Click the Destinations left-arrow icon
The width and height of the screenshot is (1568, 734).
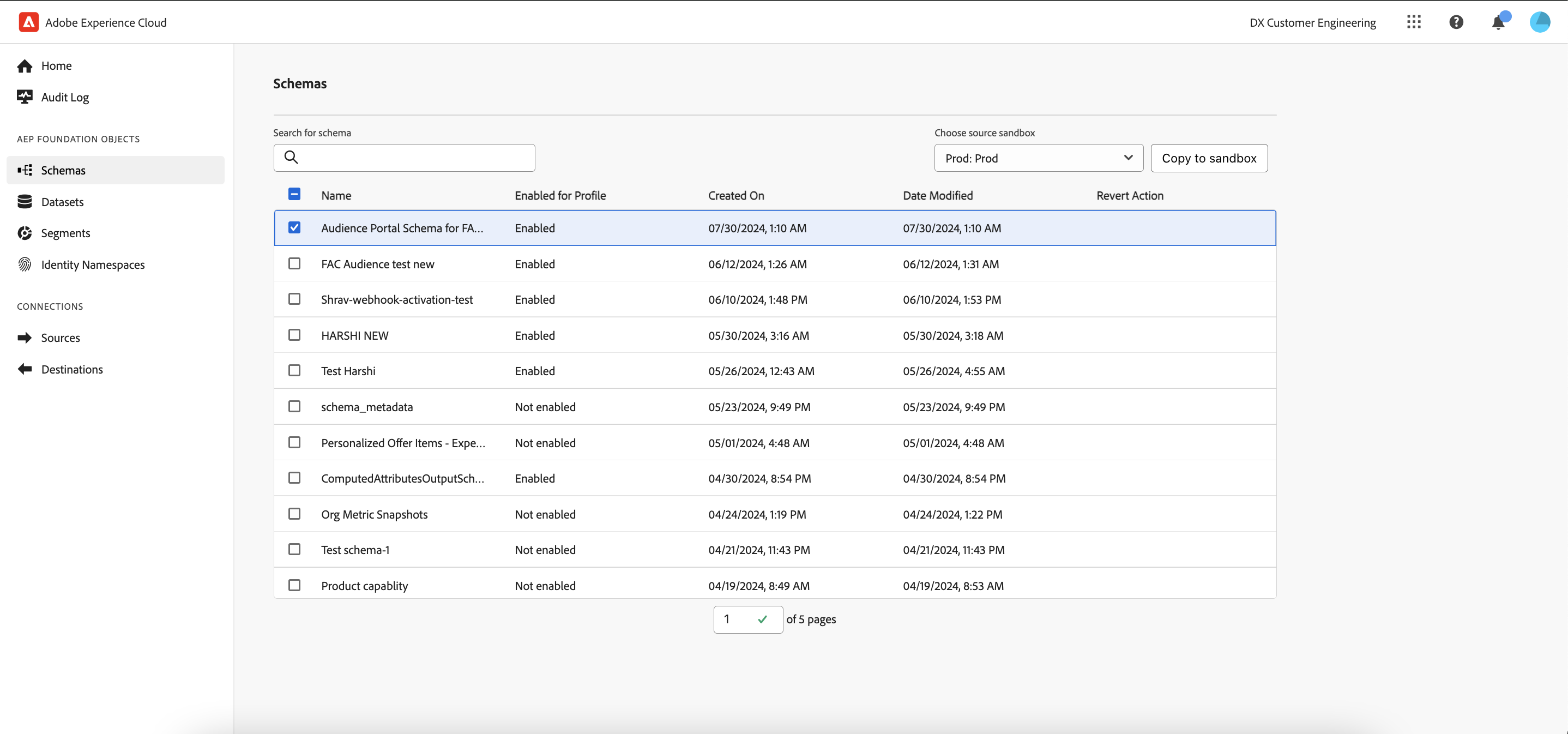[25, 369]
